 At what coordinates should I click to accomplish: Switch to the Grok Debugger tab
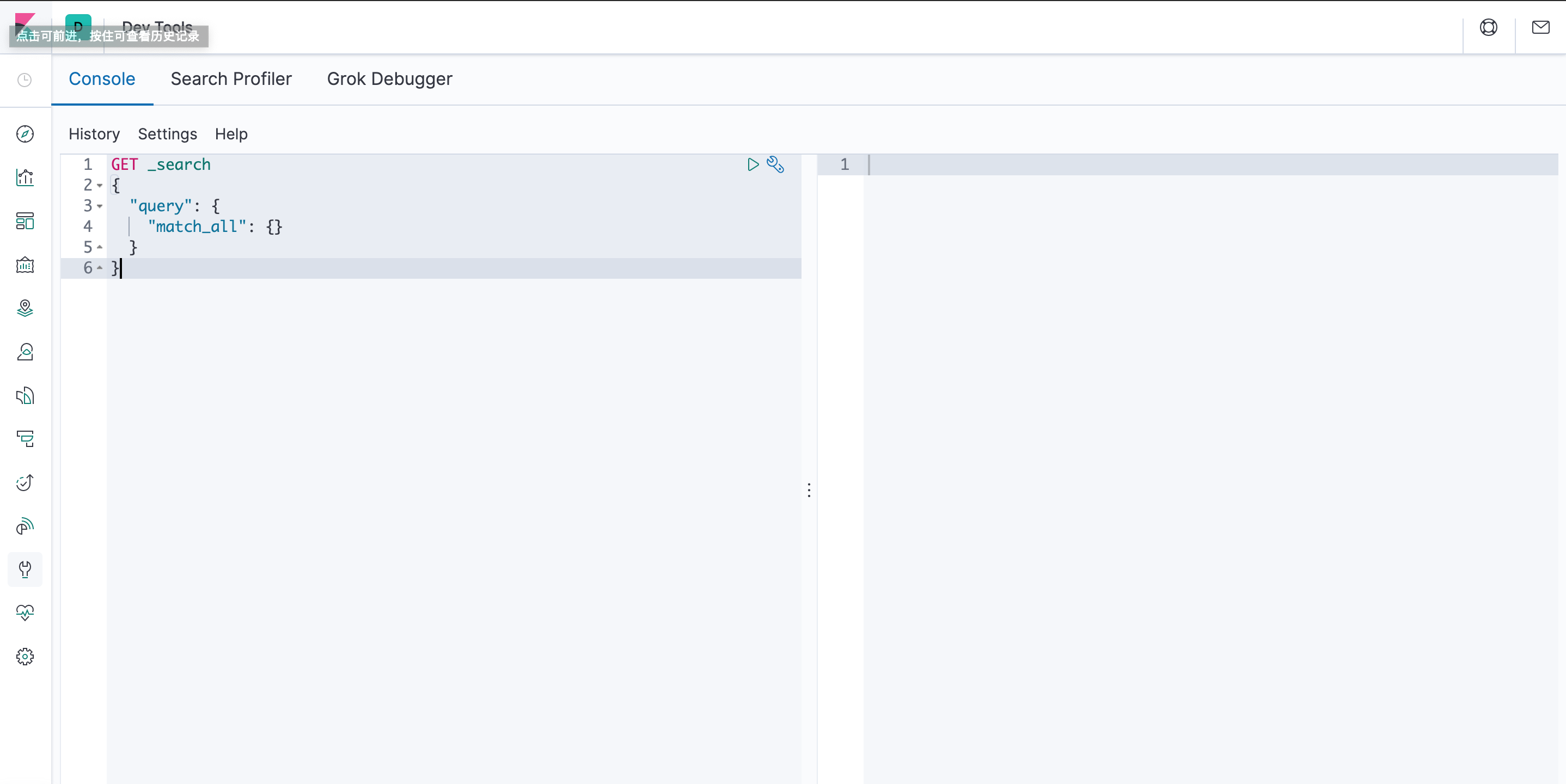point(389,79)
